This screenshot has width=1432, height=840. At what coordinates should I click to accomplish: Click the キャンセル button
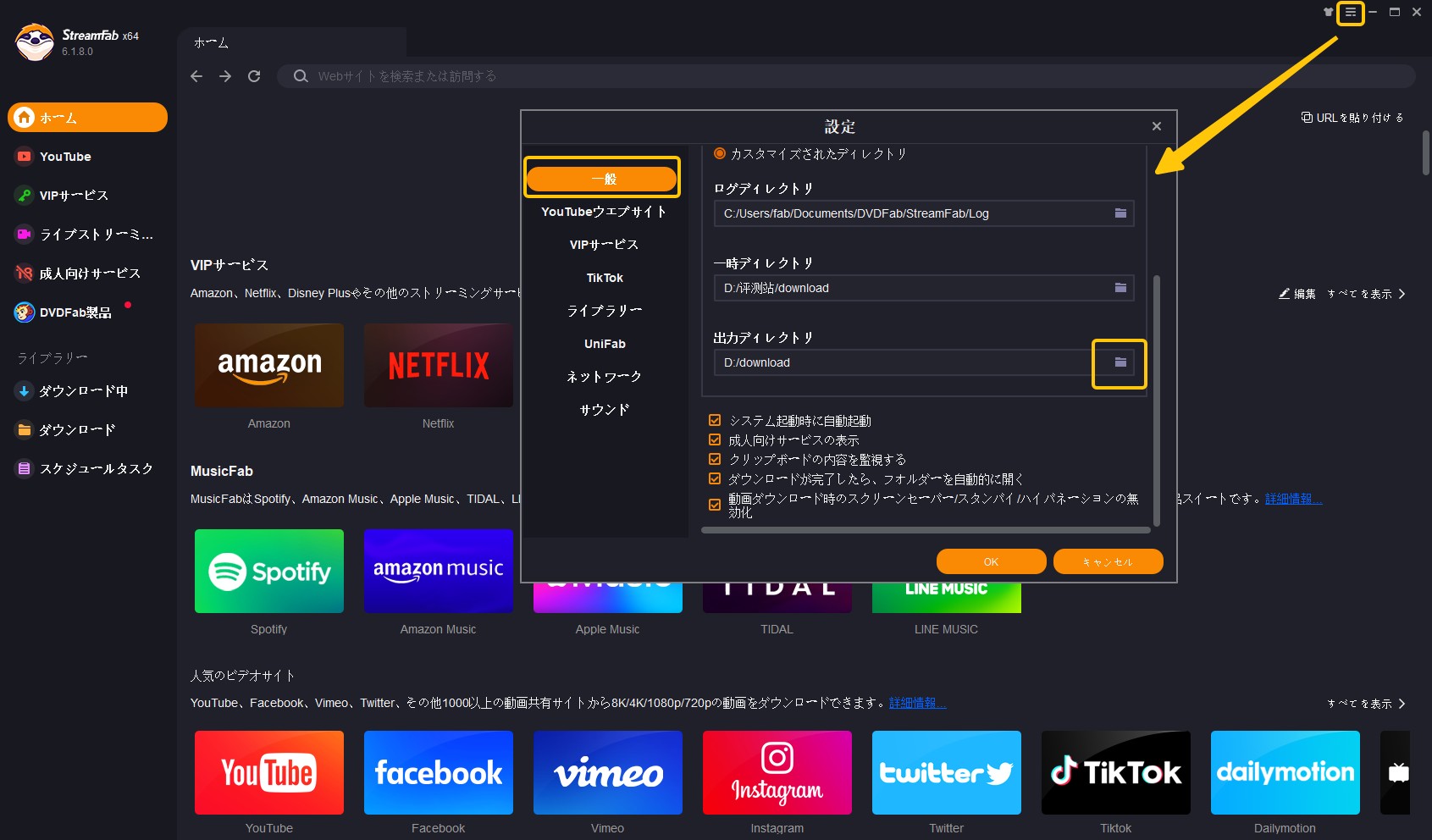point(1108,561)
